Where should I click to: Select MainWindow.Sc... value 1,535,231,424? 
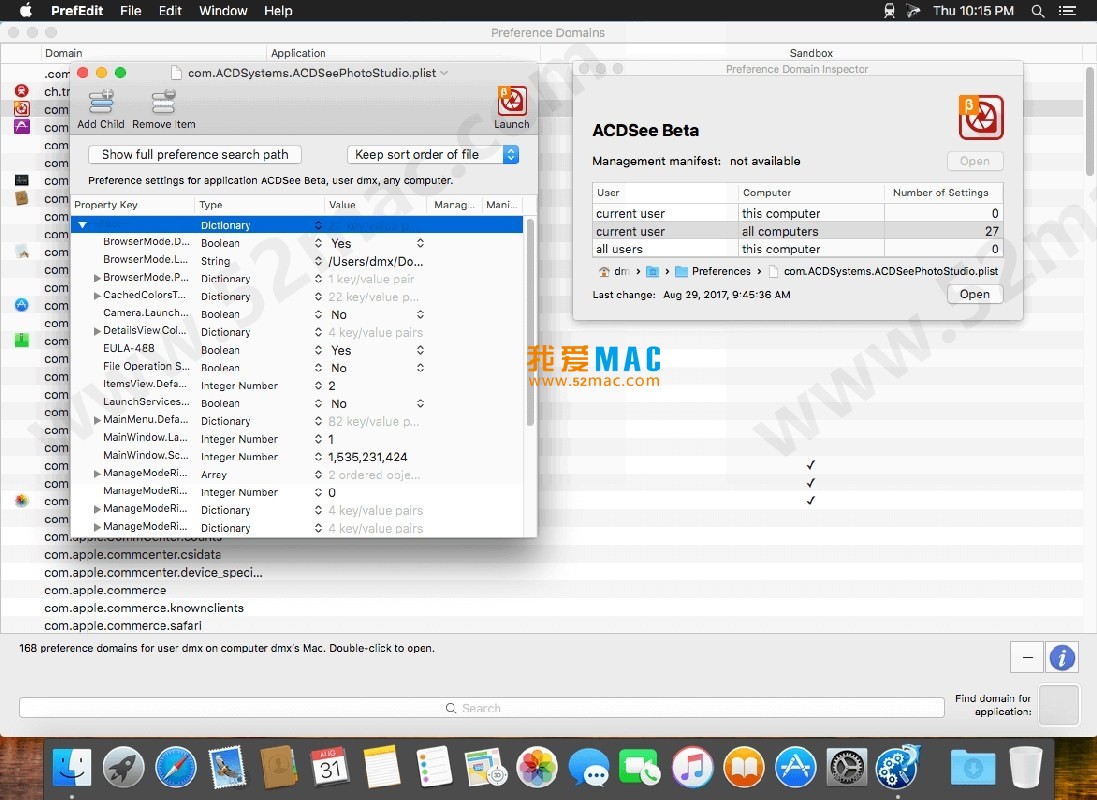(368, 457)
